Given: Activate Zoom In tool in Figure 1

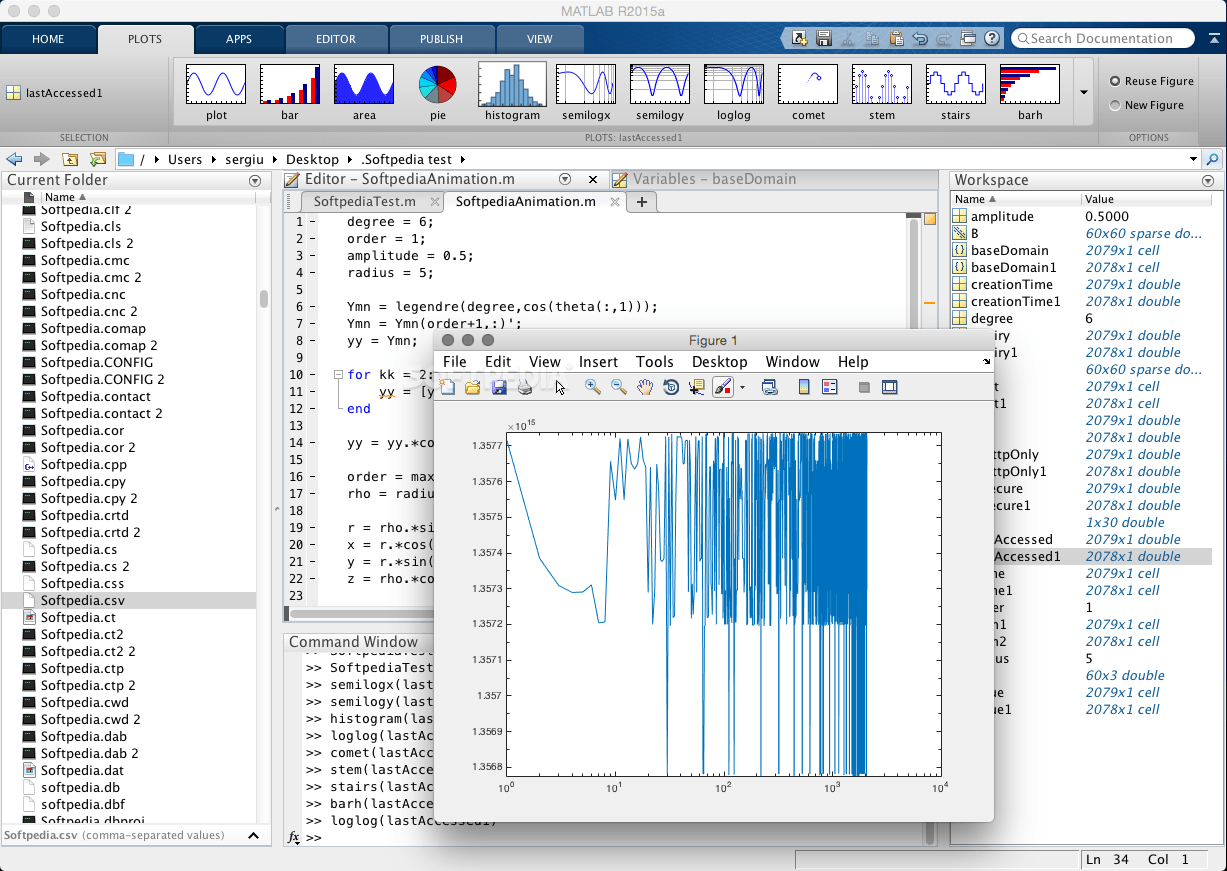Looking at the screenshot, I should tap(593, 387).
